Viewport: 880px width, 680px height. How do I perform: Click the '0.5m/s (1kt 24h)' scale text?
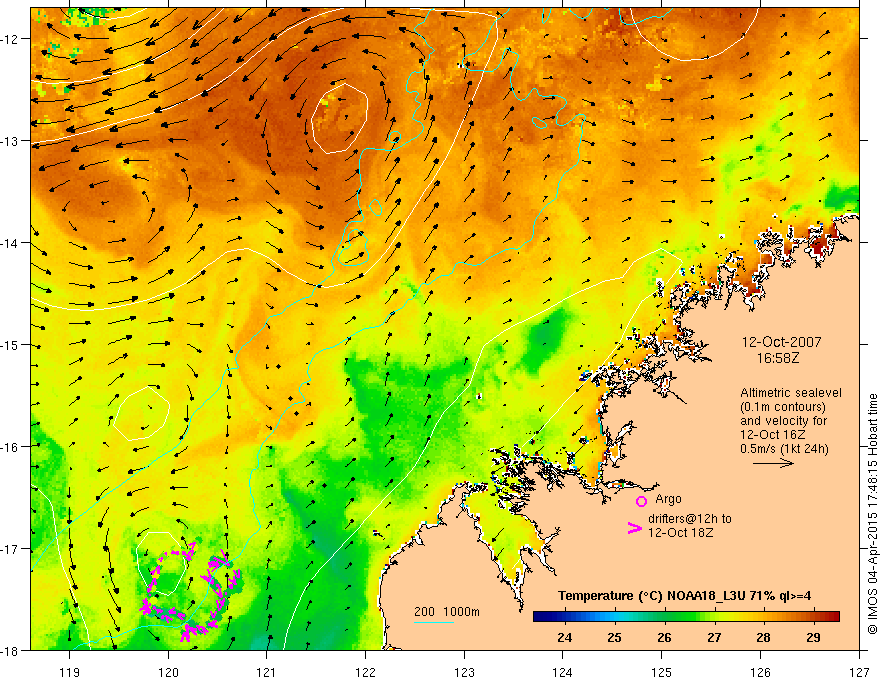(x=784, y=449)
